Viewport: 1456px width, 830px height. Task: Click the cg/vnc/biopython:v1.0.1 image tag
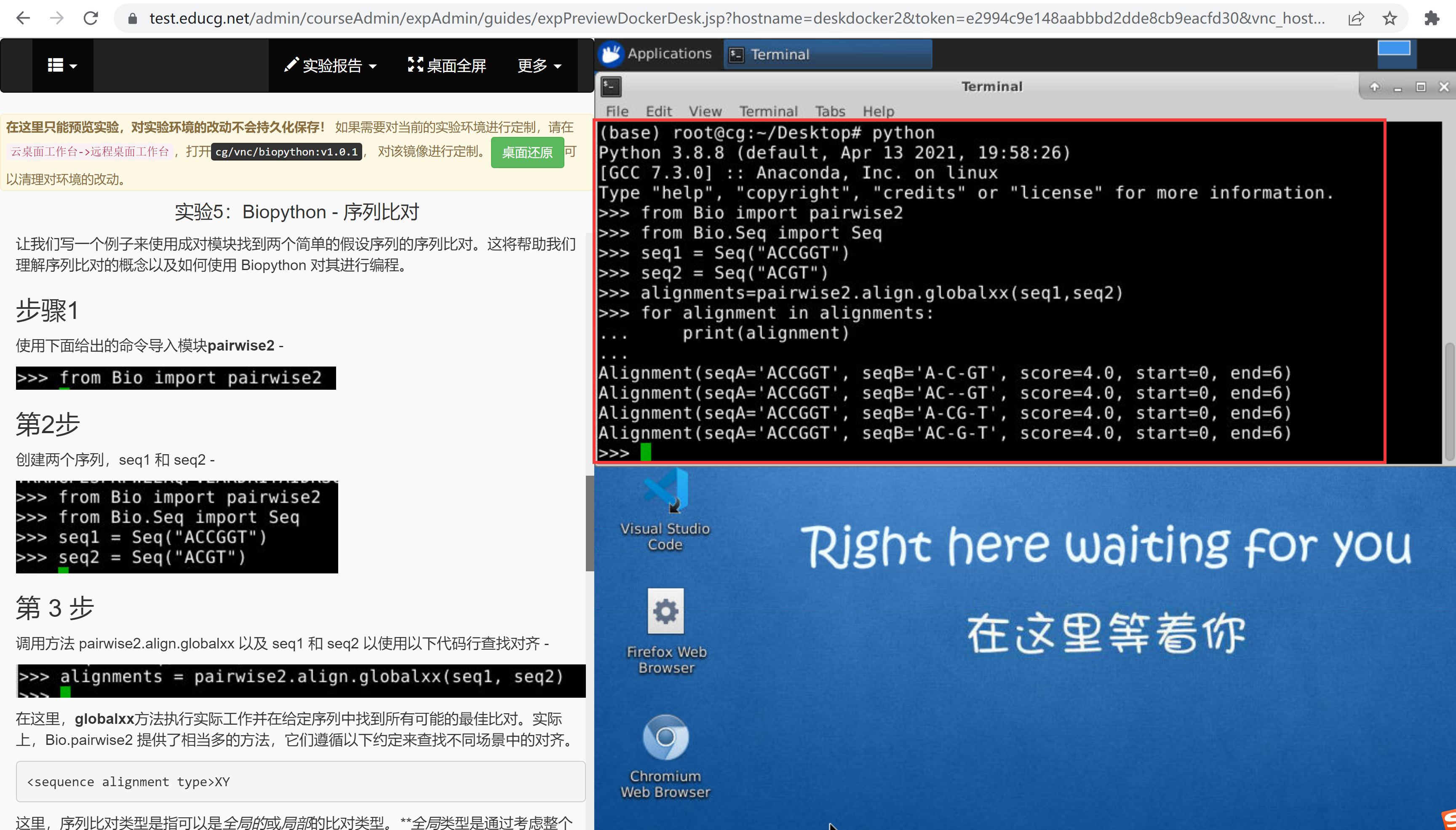click(287, 152)
